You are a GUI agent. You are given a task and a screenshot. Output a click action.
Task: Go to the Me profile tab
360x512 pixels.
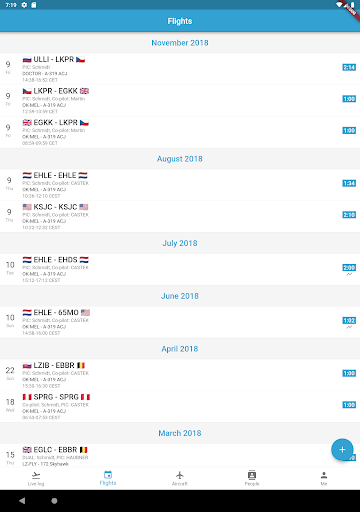tap(324, 478)
